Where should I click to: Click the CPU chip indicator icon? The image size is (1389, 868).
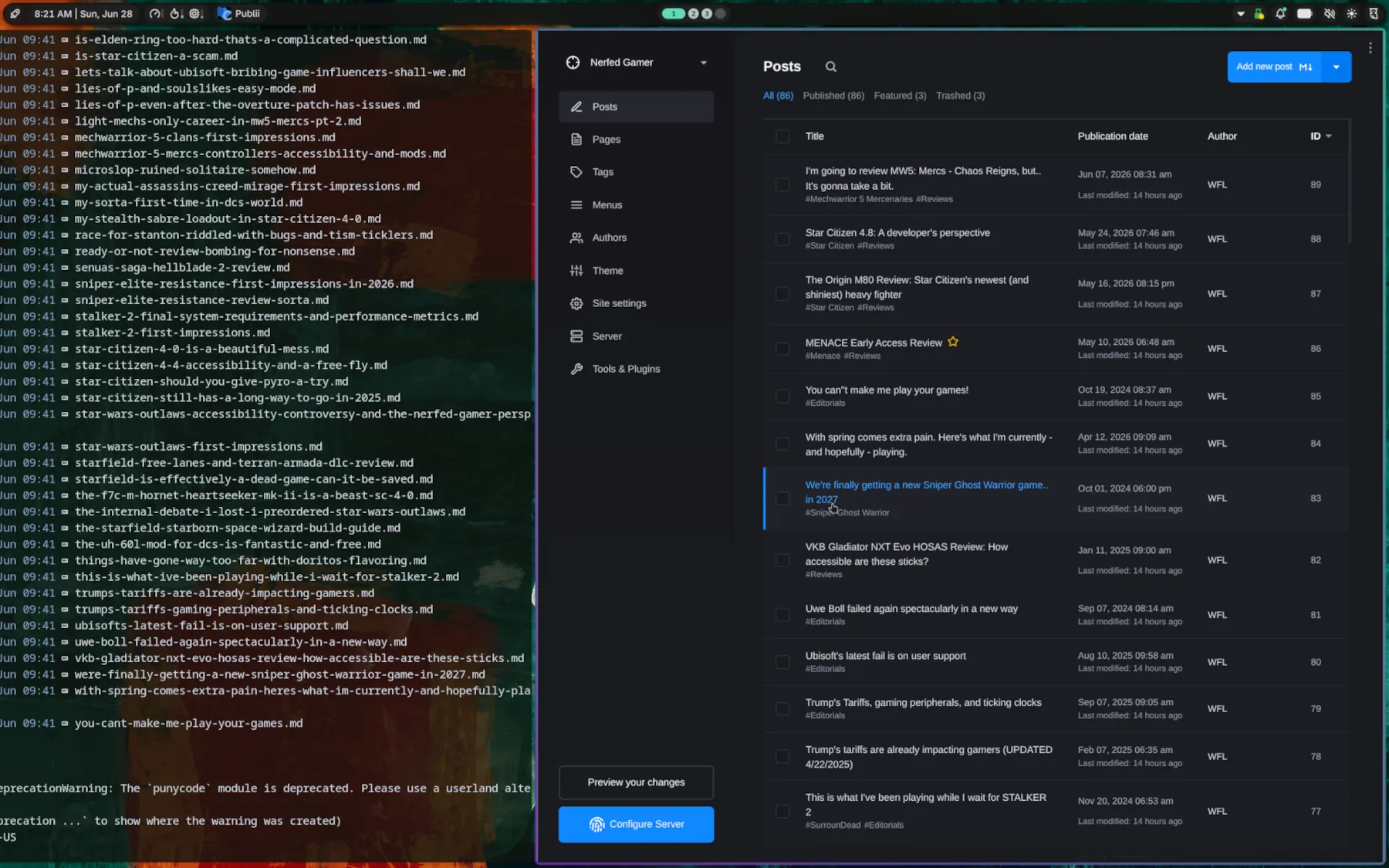click(x=196, y=13)
